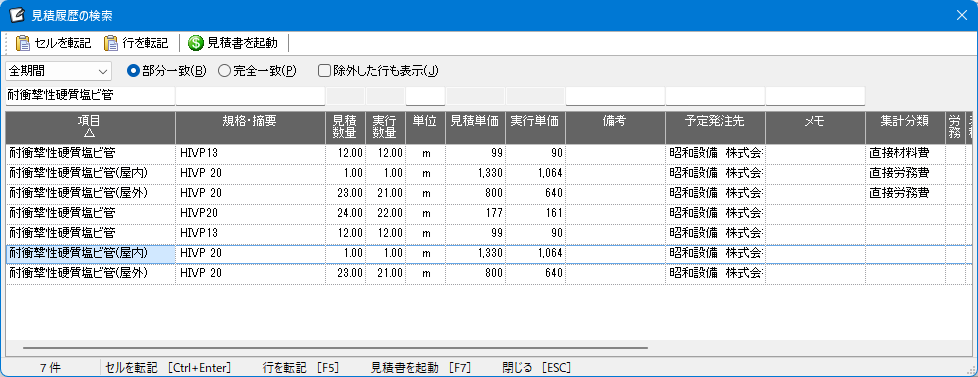Click the app icon in the title bar
The height and width of the screenshot is (377, 978).
click(x=16, y=15)
